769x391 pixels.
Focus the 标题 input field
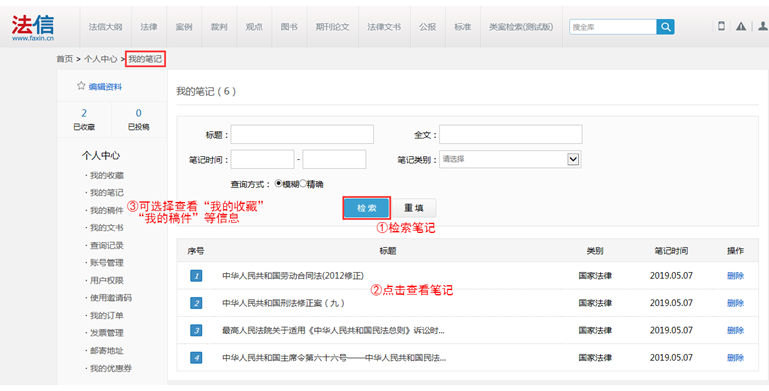(302, 134)
